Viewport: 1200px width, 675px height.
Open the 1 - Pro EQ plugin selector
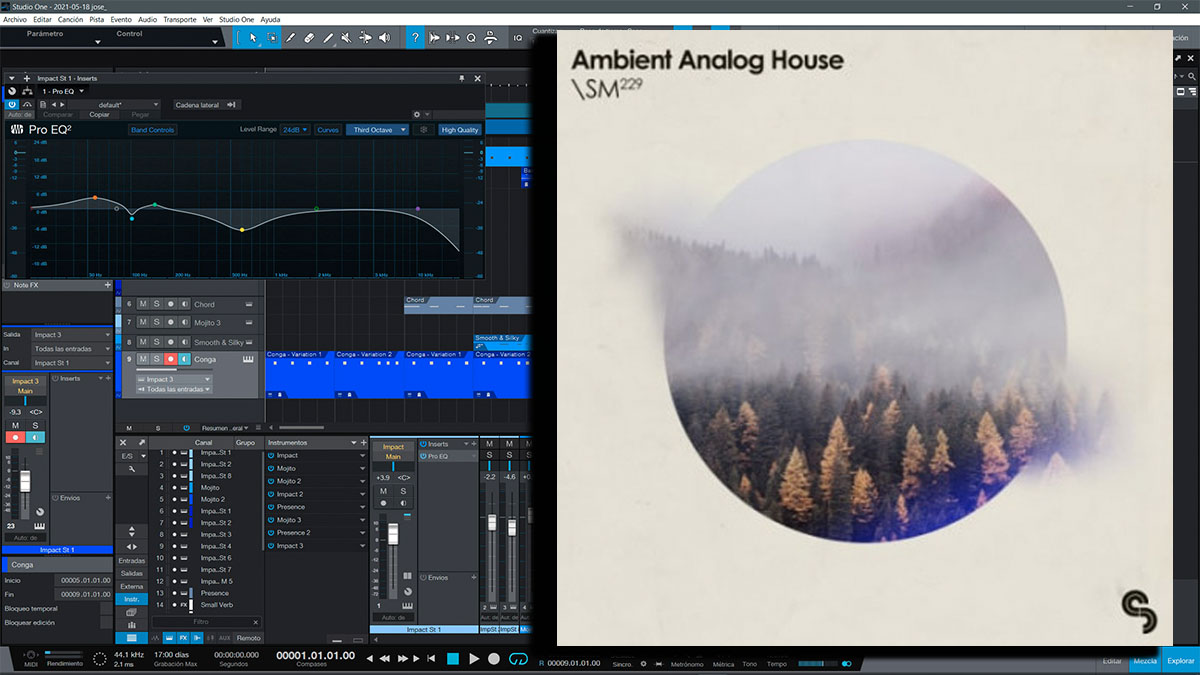click(63, 91)
